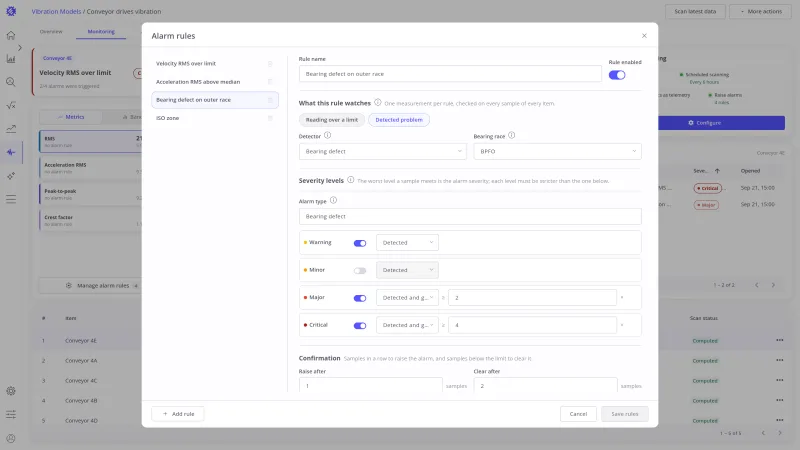The width and height of the screenshot is (800, 450).
Task: Select the Velocity RMS over limit rule
Action: (215, 64)
